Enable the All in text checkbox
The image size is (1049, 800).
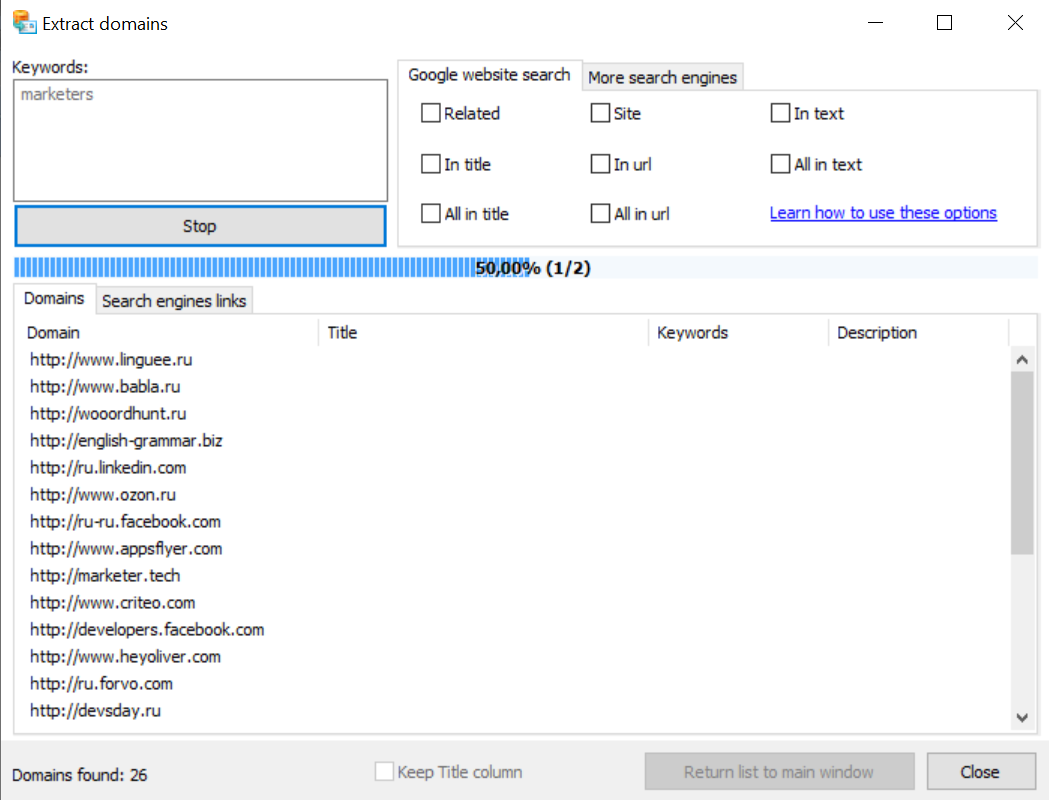(780, 164)
